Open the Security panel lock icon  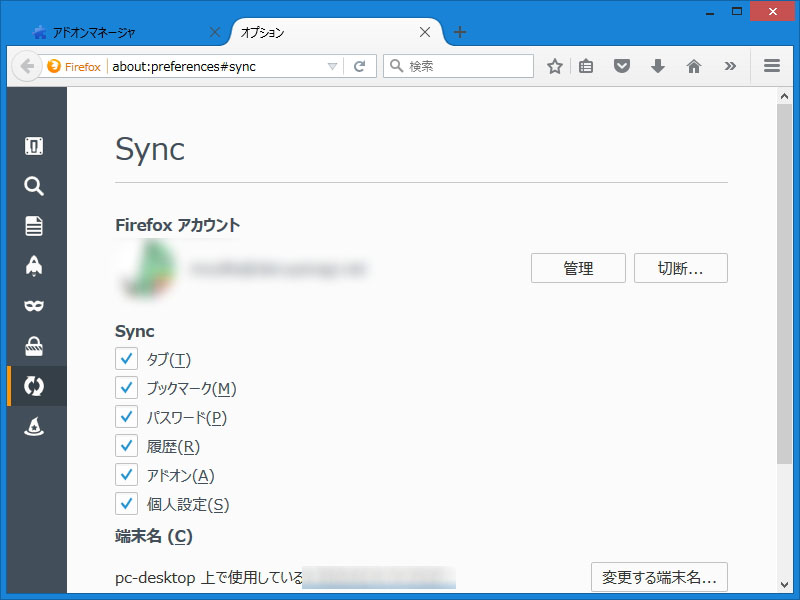coord(34,345)
